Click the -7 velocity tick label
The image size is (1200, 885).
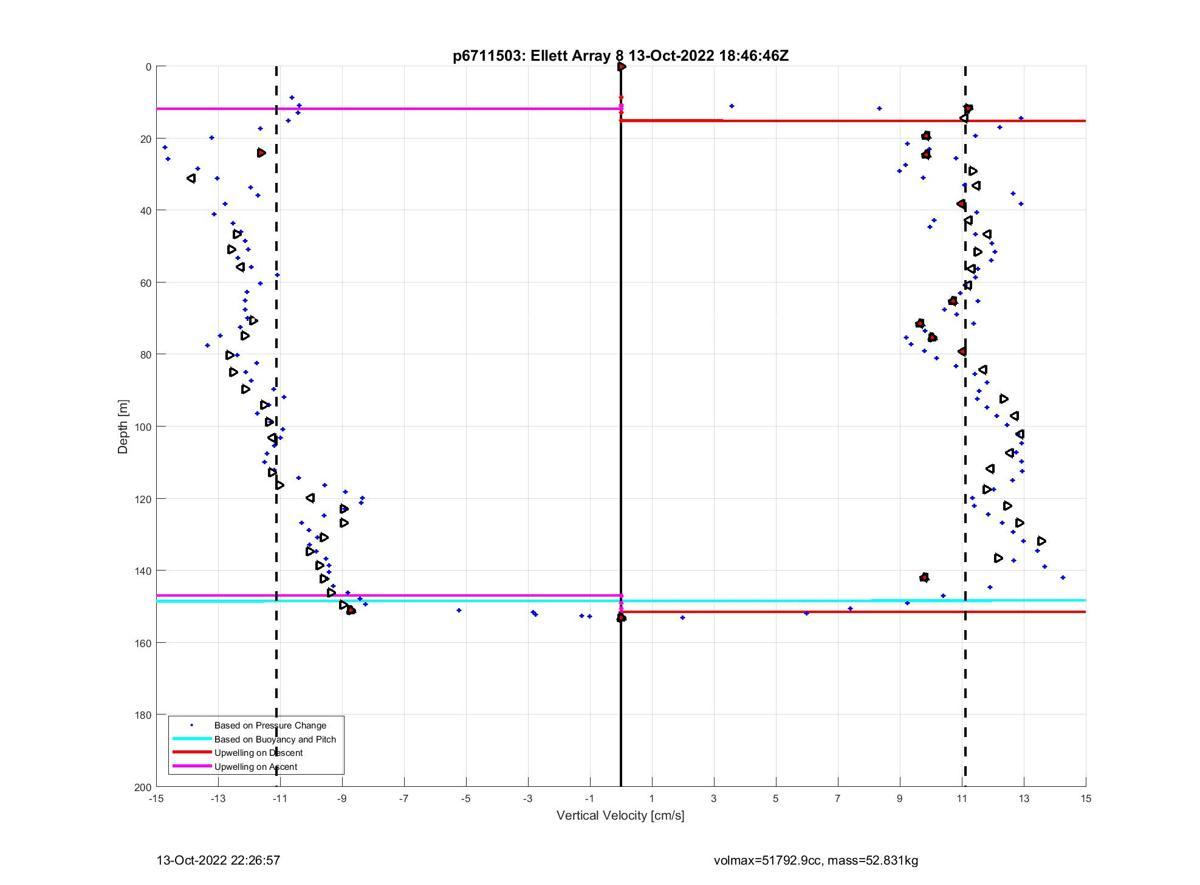tap(404, 799)
